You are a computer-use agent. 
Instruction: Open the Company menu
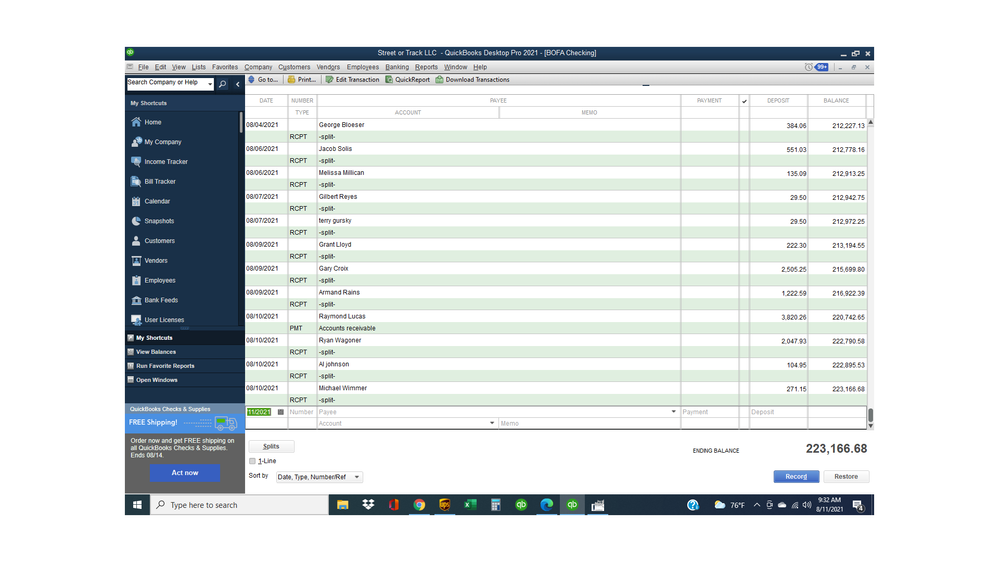click(258, 67)
